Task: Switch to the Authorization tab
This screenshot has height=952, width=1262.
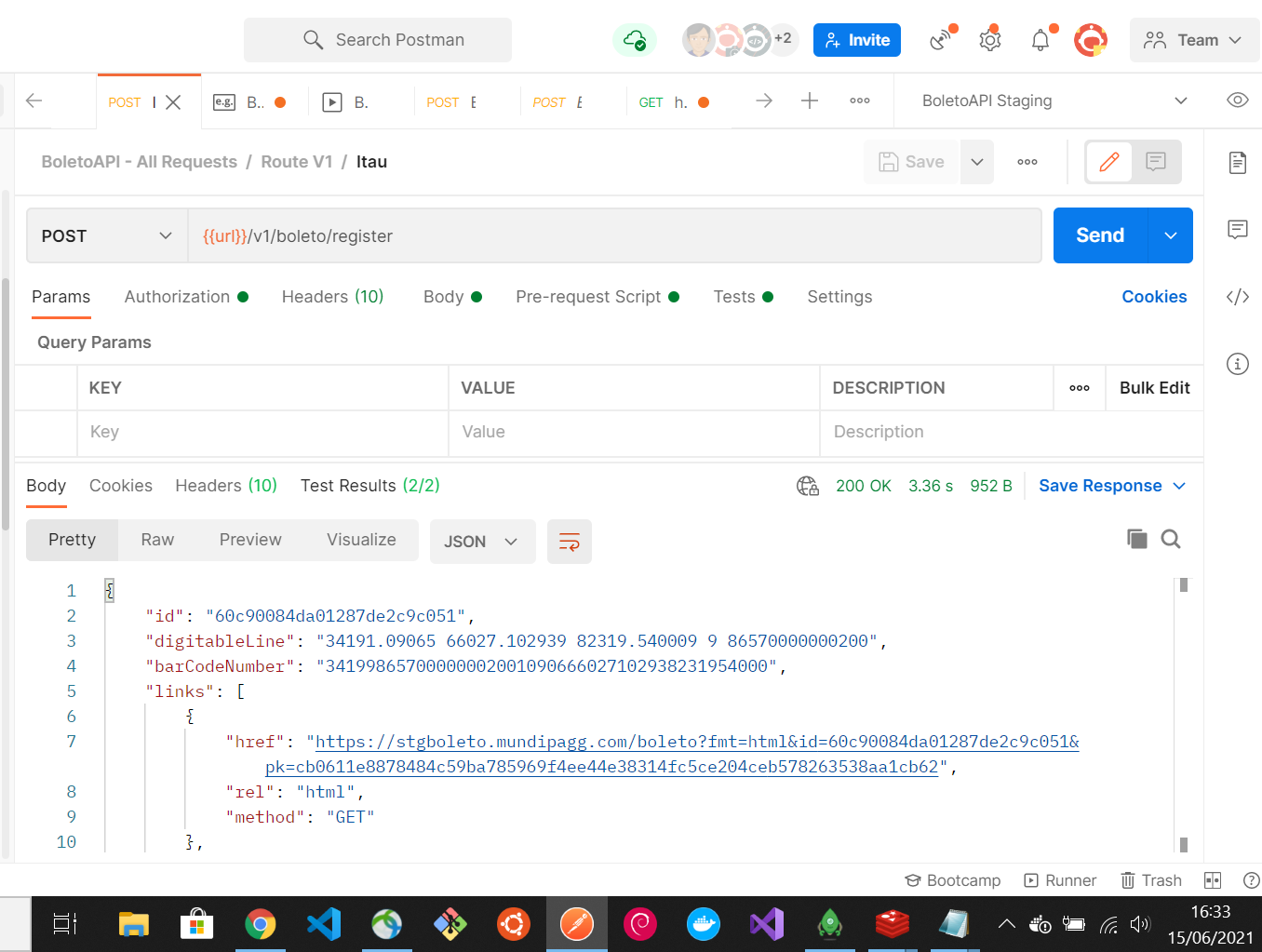Action: pyautogui.click(x=186, y=297)
